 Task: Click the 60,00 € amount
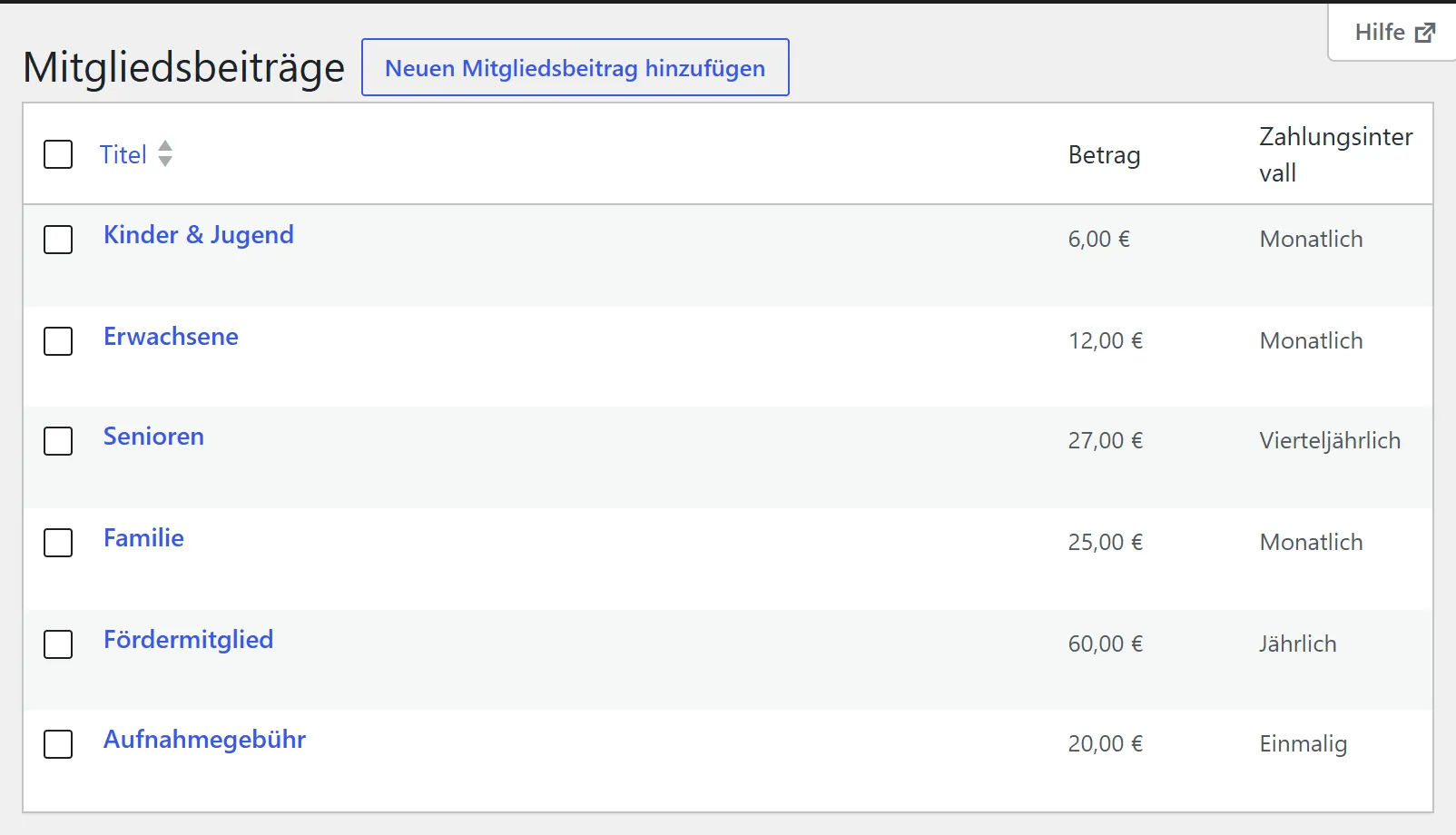(1105, 644)
